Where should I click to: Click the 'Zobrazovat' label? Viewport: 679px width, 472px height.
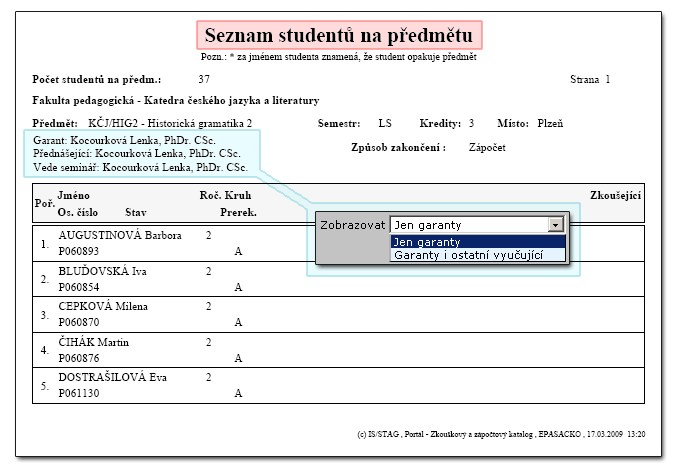352,225
